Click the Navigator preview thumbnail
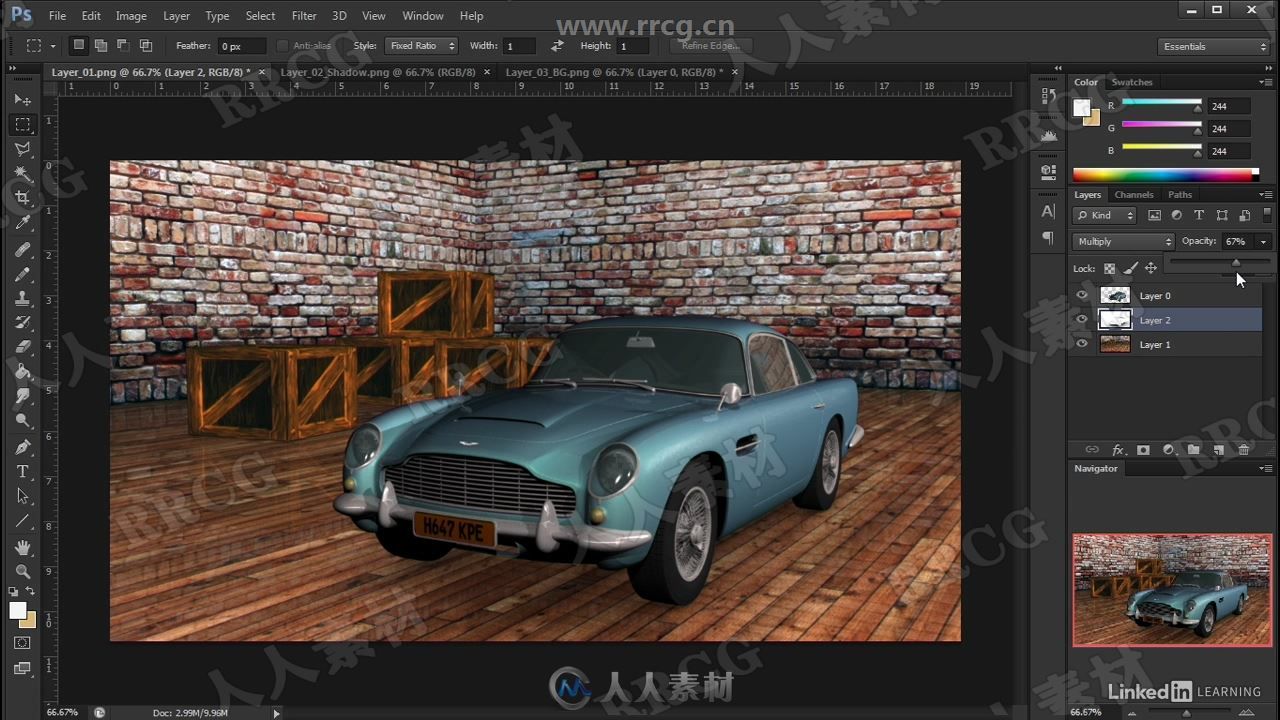This screenshot has height=720, width=1280. (x=1172, y=590)
